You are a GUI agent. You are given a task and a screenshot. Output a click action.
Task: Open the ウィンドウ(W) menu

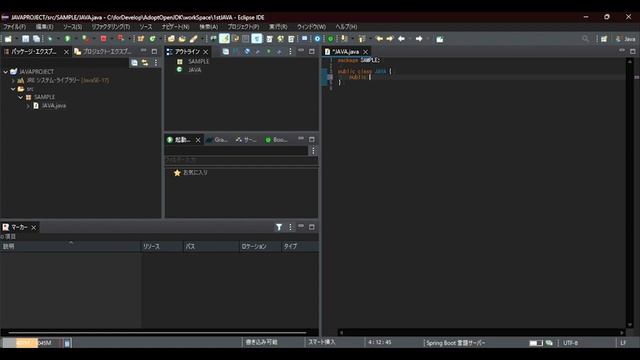point(311,27)
